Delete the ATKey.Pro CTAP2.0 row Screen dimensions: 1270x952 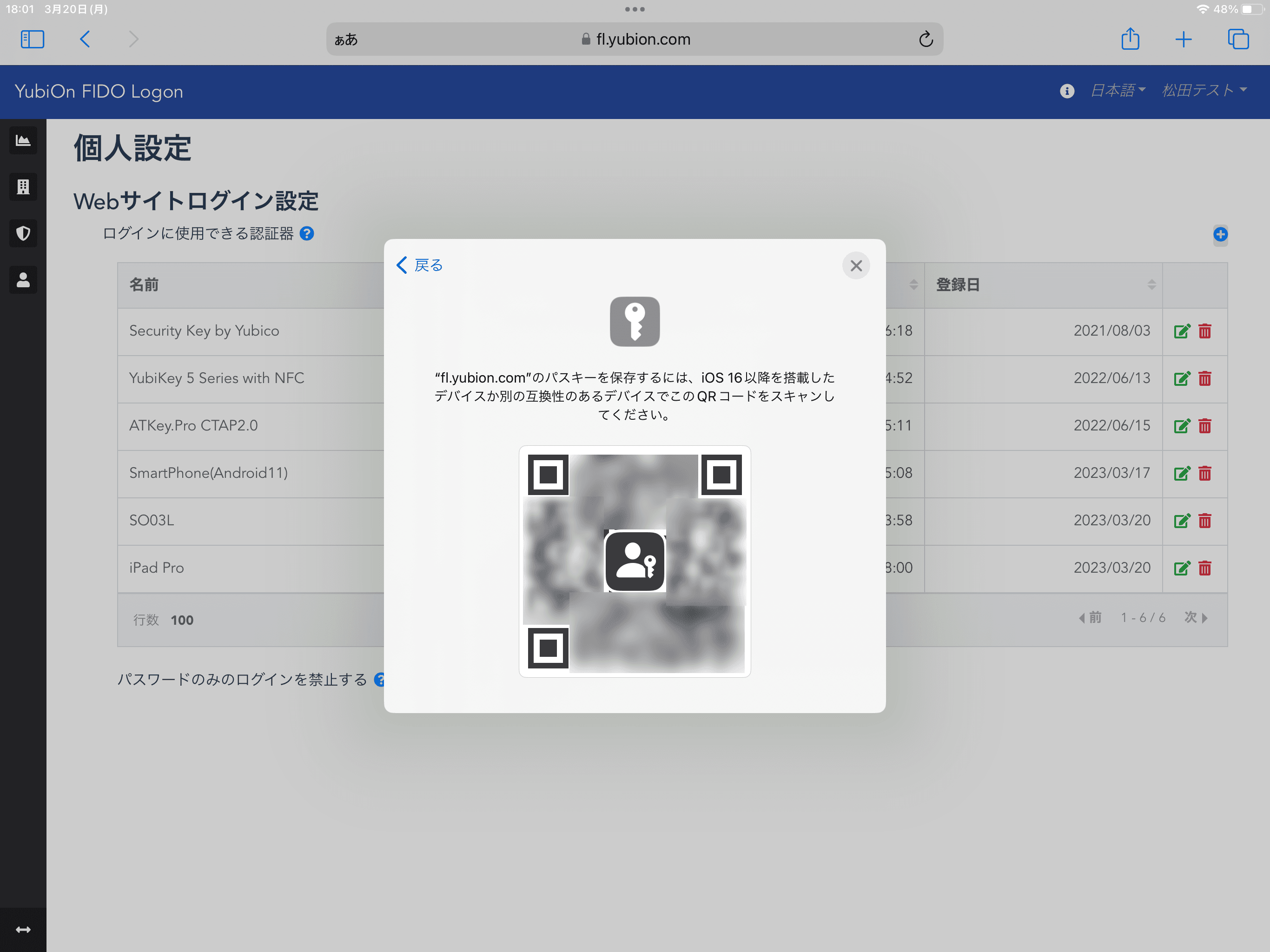coord(1204,426)
